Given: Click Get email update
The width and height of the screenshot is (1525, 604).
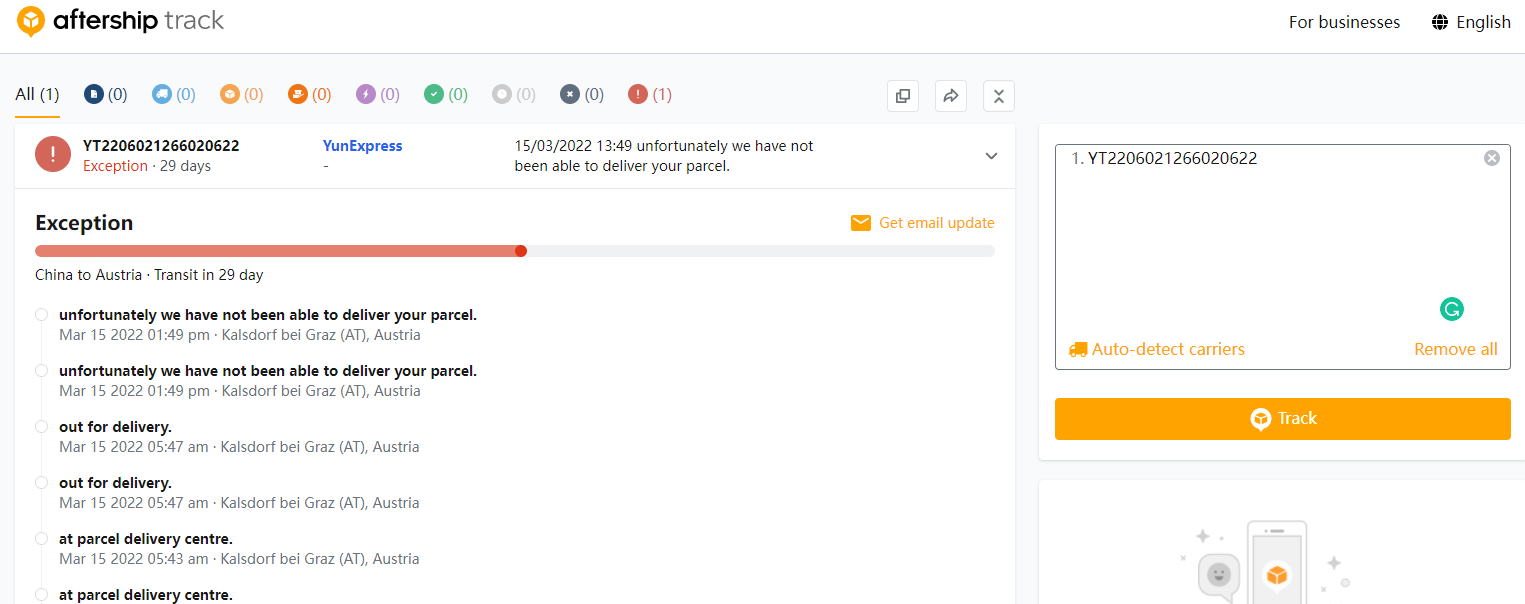Looking at the screenshot, I should pos(922,223).
